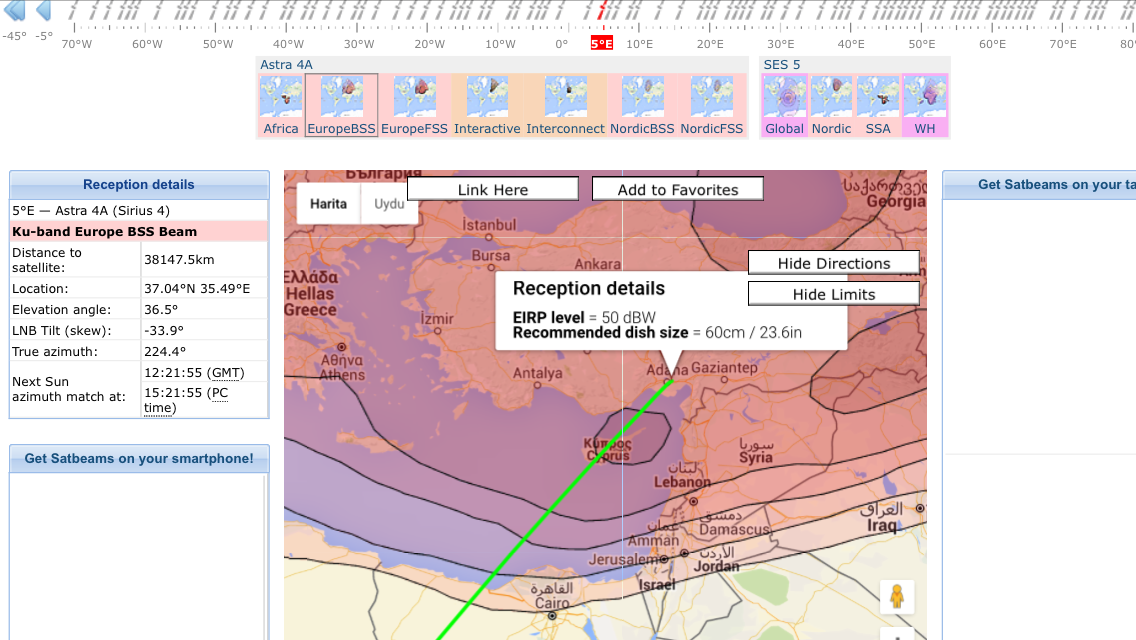Open the SES 5 SSA beam

click(x=878, y=98)
